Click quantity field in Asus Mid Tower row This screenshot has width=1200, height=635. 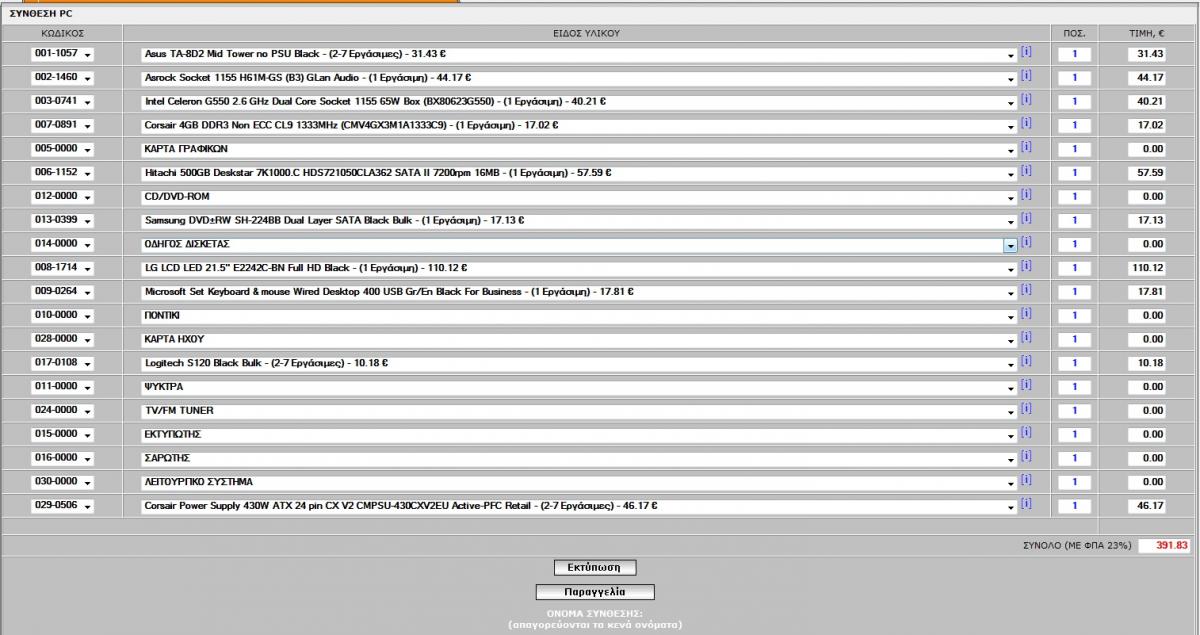(x=1075, y=54)
